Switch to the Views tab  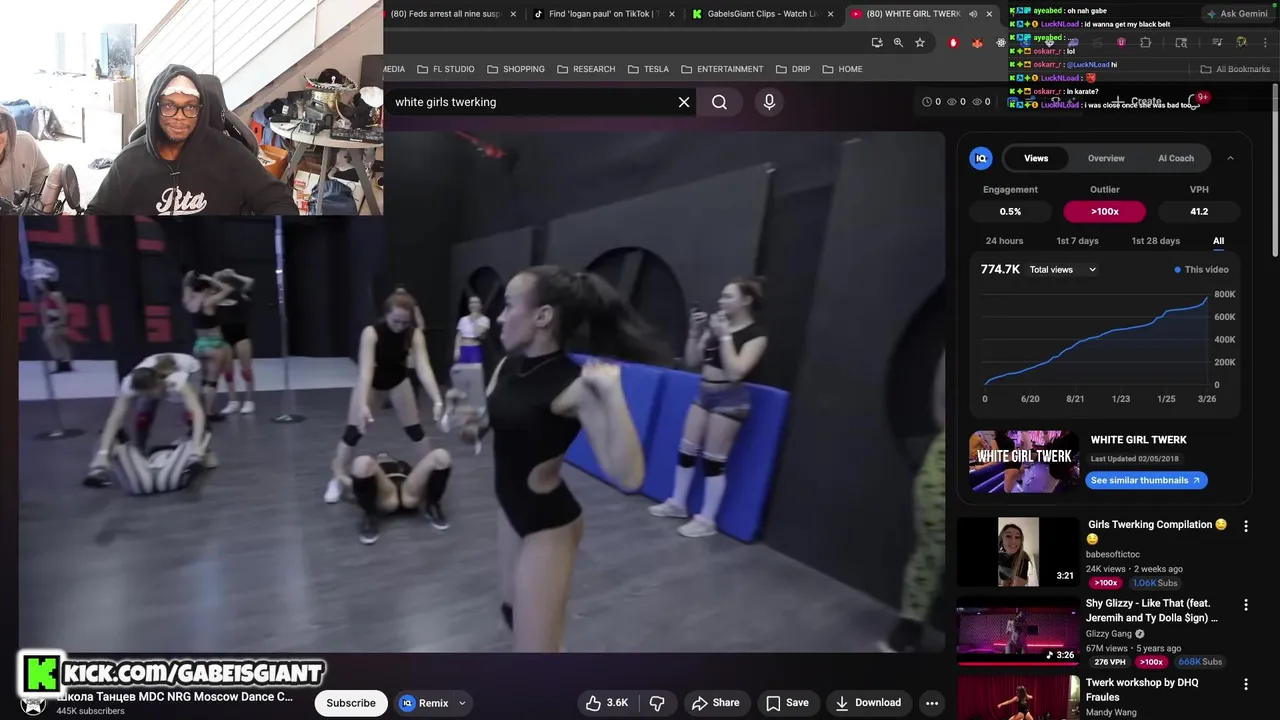coord(1036,158)
